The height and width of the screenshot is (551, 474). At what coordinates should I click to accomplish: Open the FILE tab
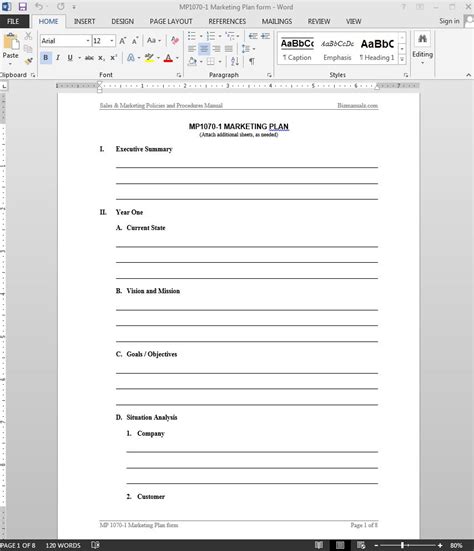click(x=13, y=21)
